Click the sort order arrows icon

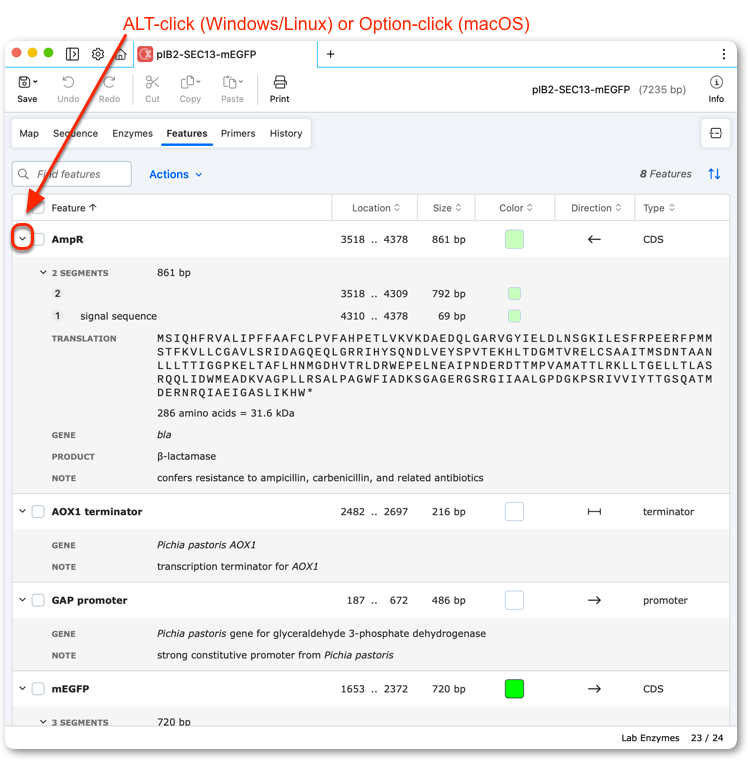click(x=714, y=174)
